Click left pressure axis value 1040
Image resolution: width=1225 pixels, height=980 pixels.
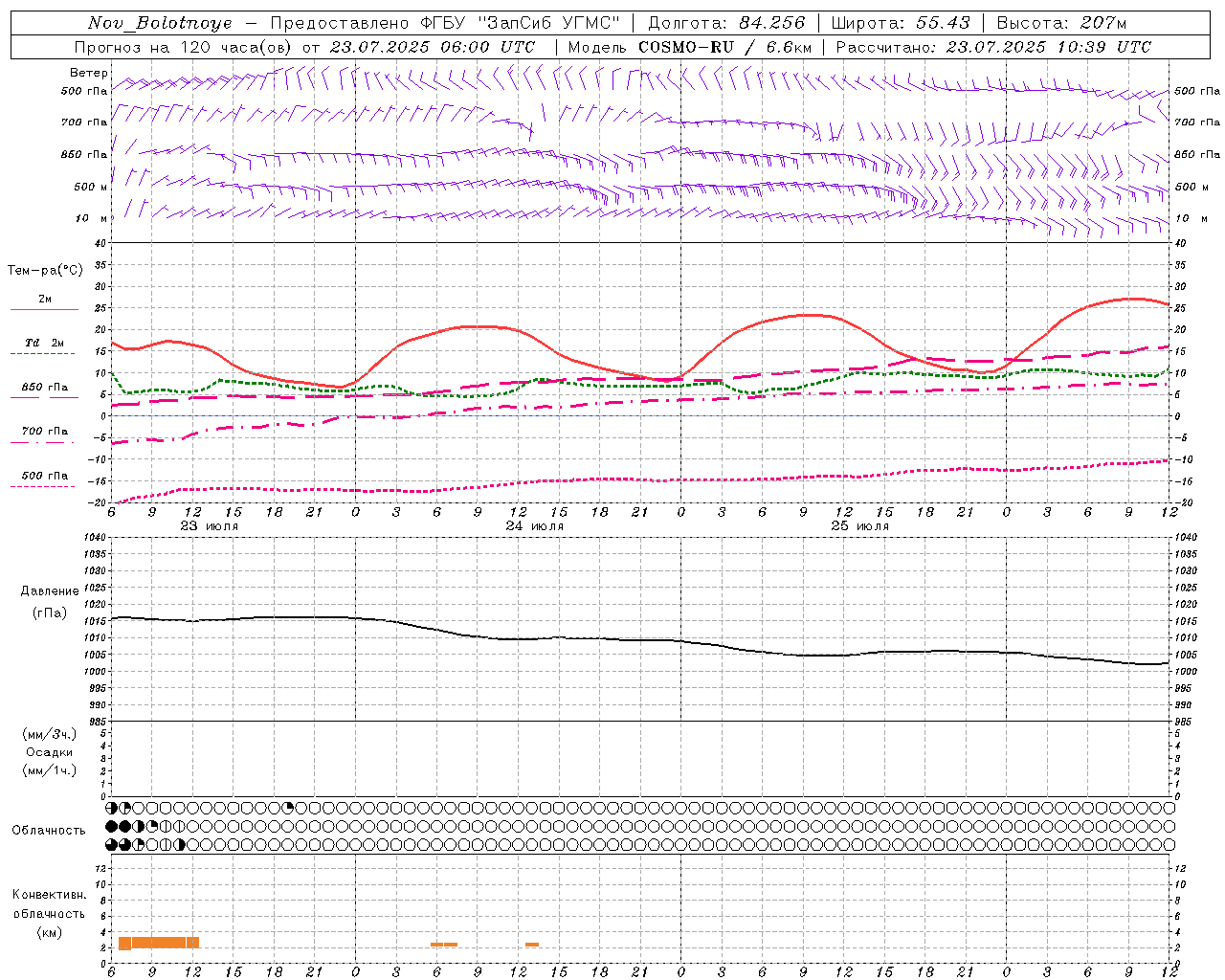[x=94, y=537]
